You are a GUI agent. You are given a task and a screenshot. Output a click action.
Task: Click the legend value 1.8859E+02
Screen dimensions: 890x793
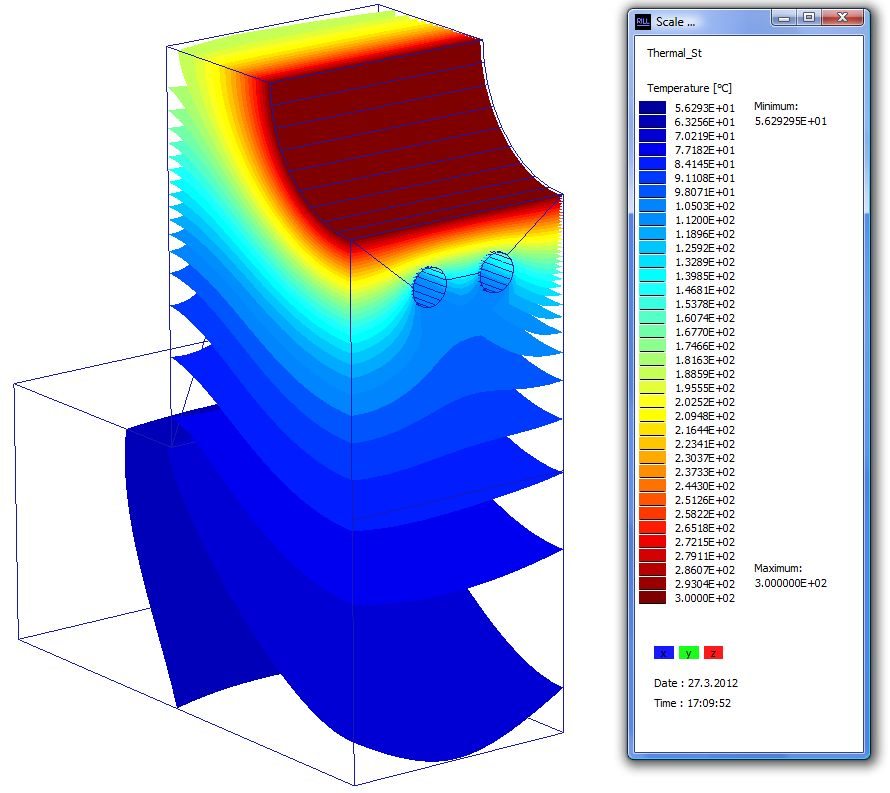704,374
